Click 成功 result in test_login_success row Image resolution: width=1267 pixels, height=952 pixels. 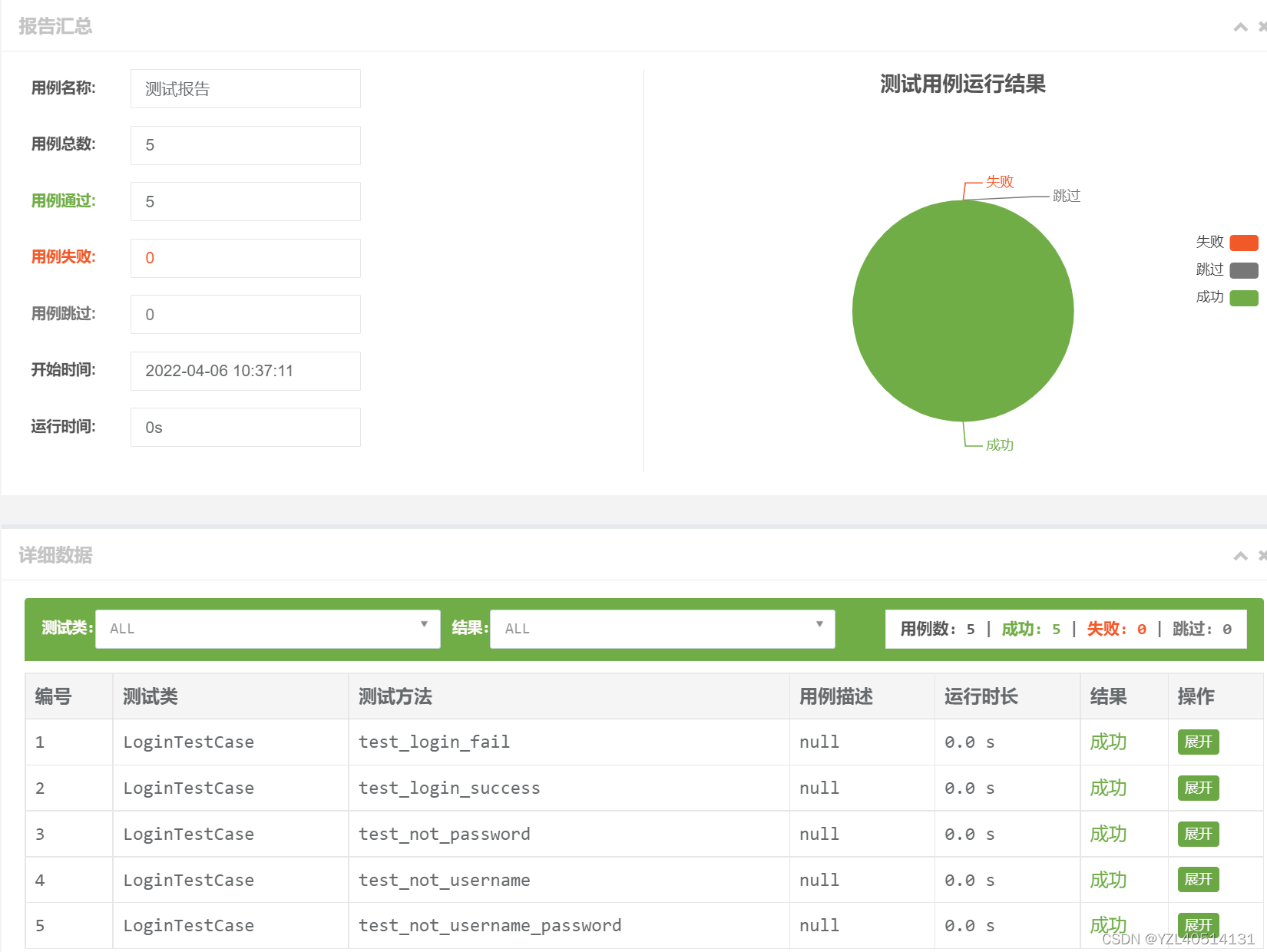point(1109,788)
